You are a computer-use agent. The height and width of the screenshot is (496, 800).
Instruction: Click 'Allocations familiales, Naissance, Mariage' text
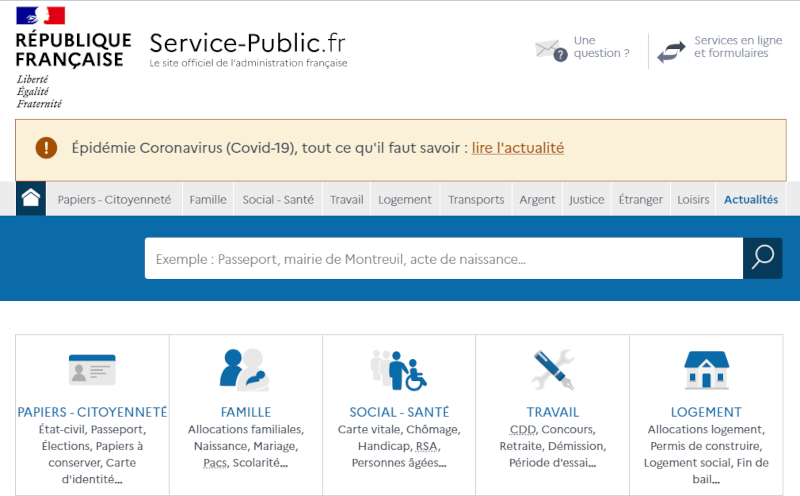tap(246, 446)
